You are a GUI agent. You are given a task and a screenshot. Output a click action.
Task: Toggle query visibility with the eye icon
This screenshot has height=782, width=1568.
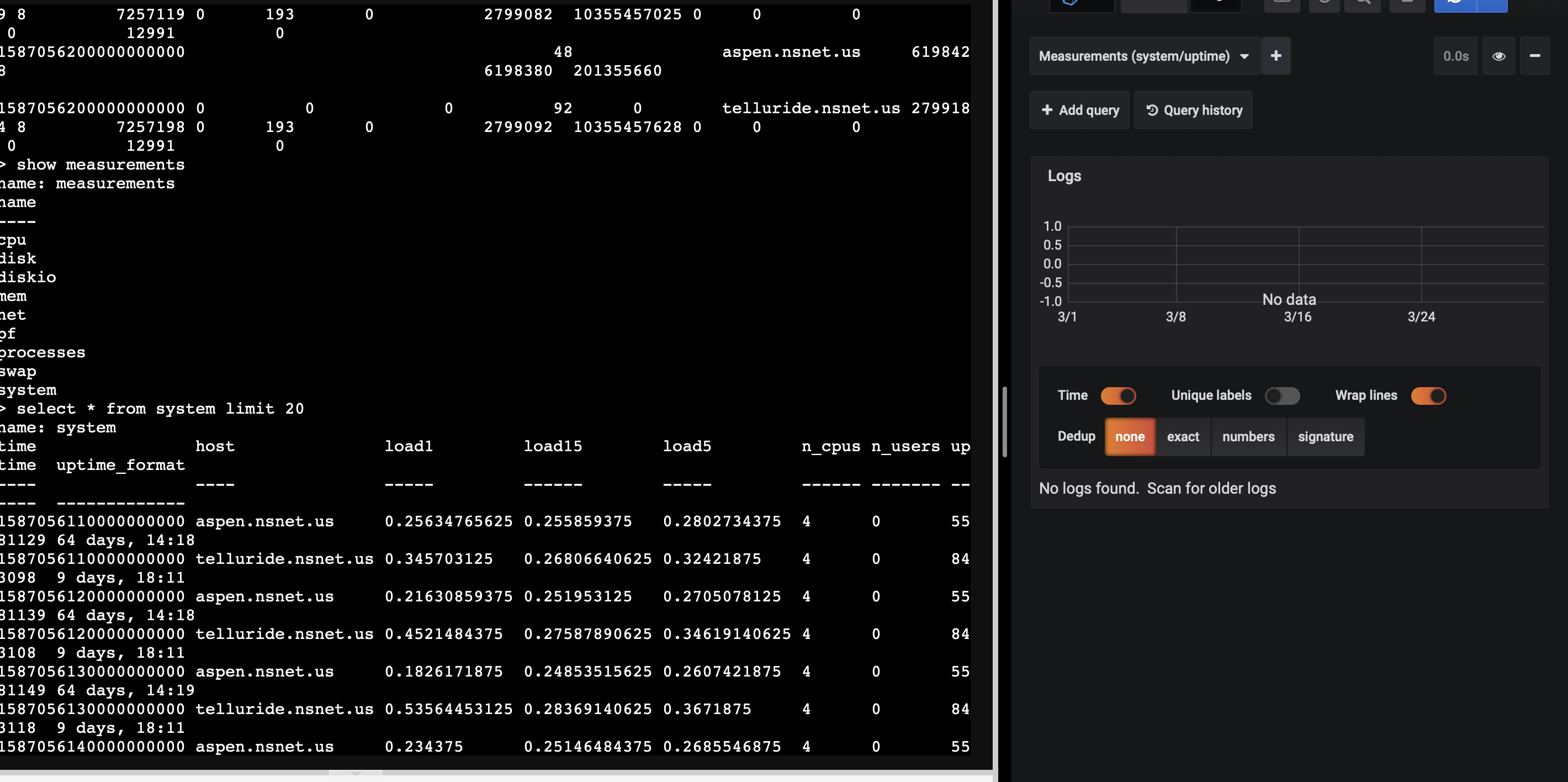coord(1498,56)
